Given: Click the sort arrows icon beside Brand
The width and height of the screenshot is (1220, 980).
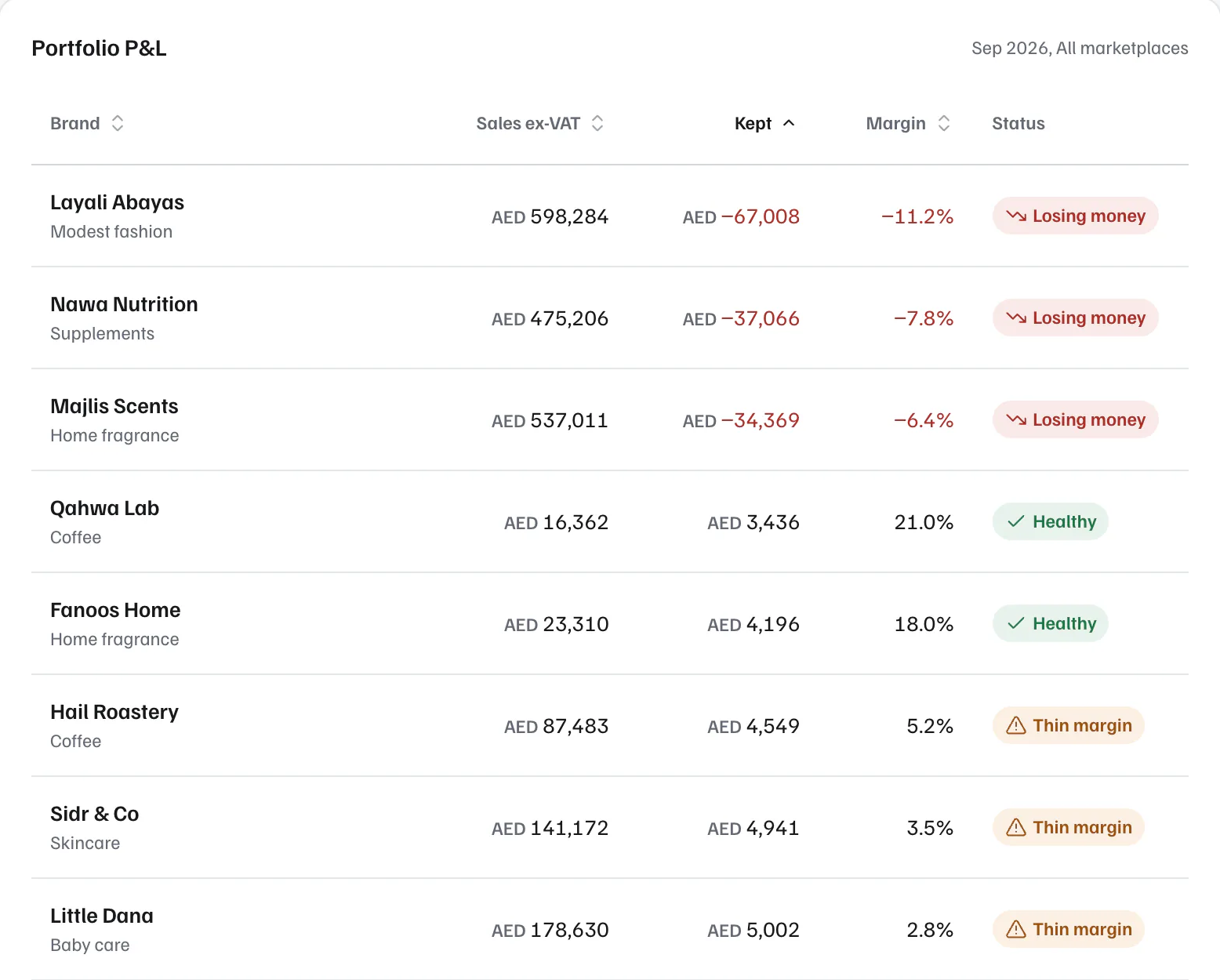Looking at the screenshot, I should [118, 123].
